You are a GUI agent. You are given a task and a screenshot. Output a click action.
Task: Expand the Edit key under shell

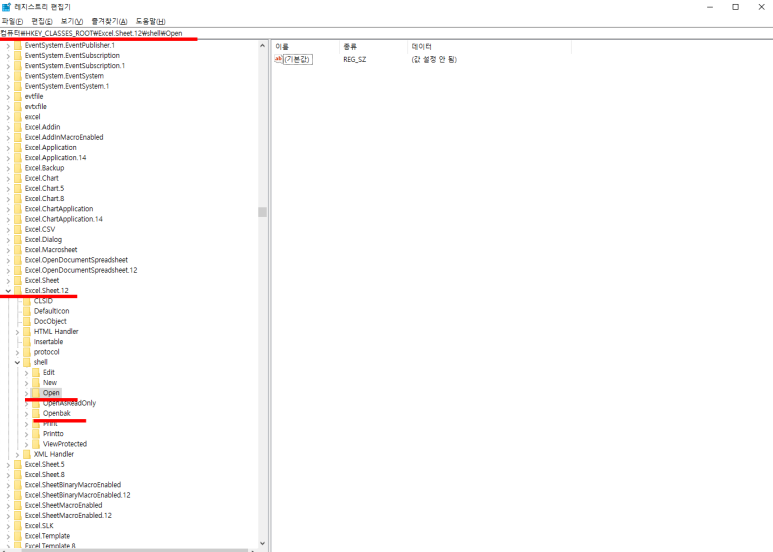point(26,373)
